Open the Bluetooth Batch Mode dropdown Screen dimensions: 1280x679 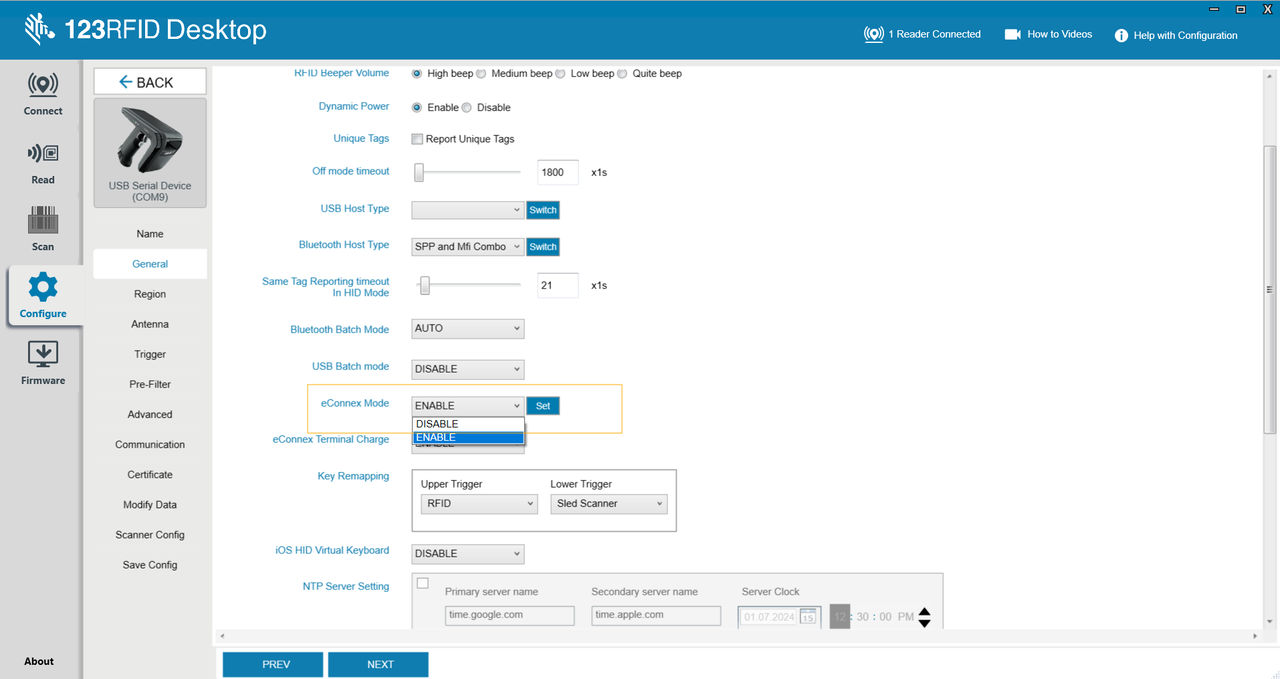tap(468, 328)
